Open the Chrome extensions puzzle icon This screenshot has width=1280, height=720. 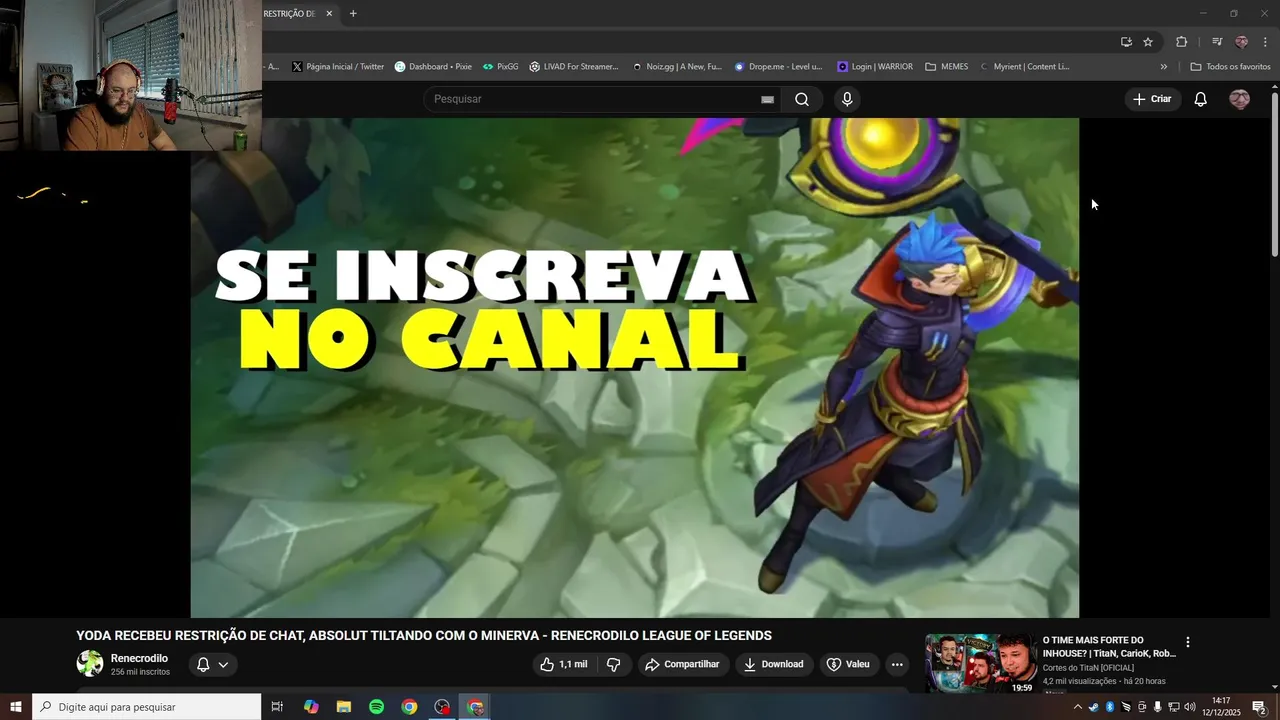(1181, 42)
